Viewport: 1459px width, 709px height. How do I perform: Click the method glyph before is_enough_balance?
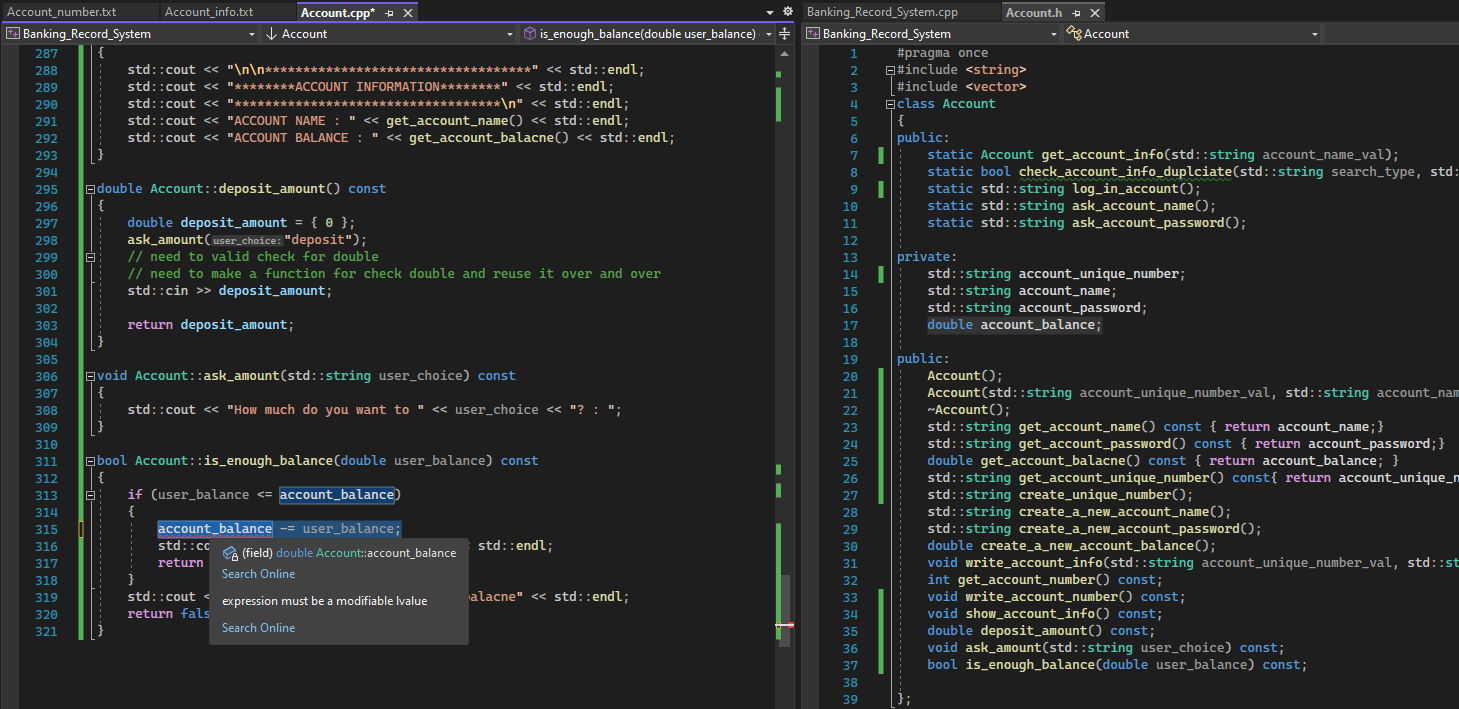529,33
